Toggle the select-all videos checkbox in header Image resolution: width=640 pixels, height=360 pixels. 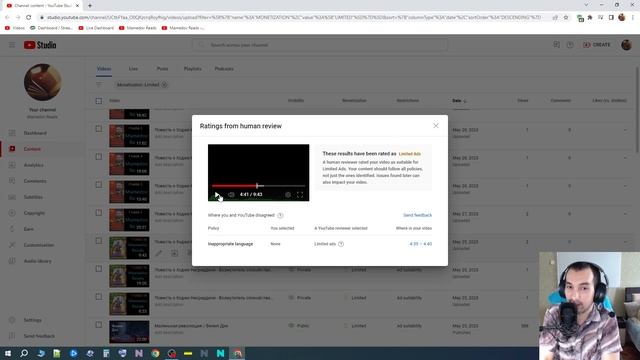coord(98,101)
